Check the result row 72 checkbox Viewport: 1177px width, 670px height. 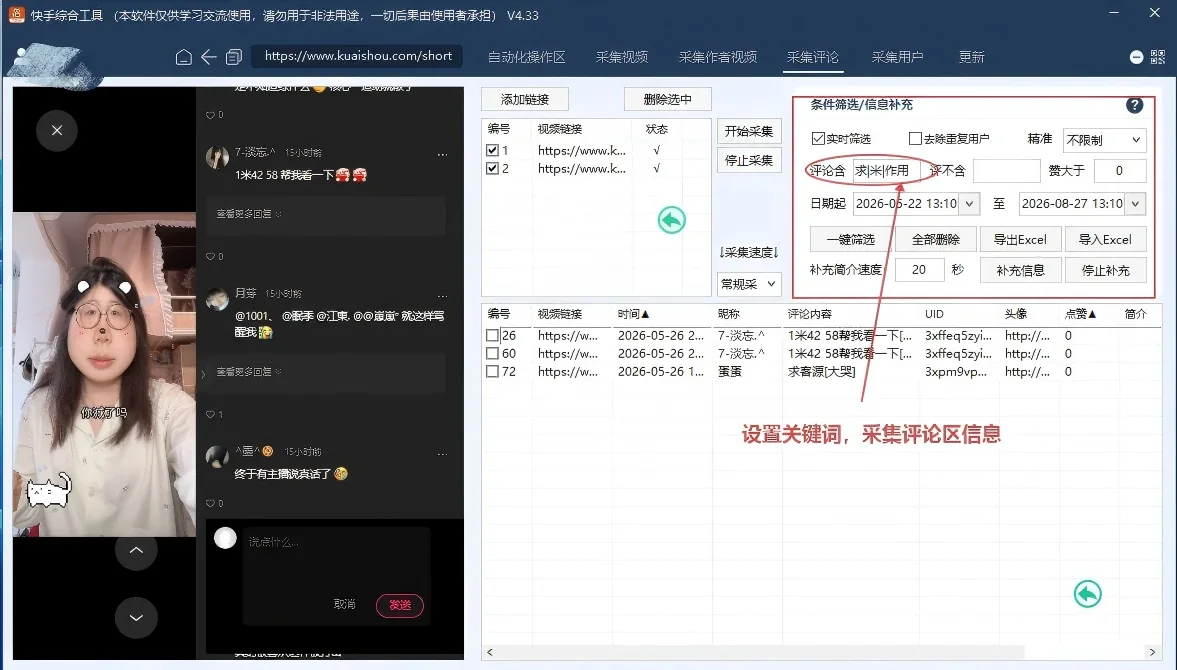[492, 371]
